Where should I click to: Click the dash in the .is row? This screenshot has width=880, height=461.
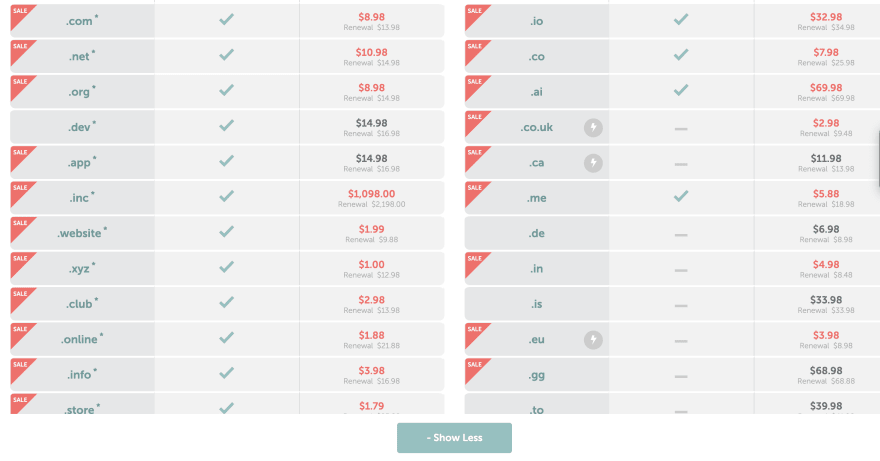[681, 305]
